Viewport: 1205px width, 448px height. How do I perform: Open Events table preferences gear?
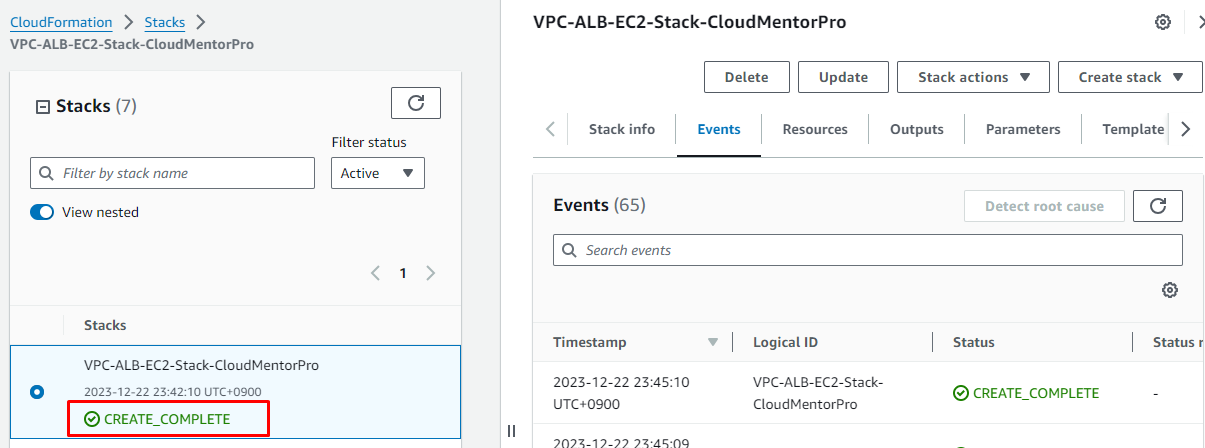pyautogui.click(x=1169, y=290)
